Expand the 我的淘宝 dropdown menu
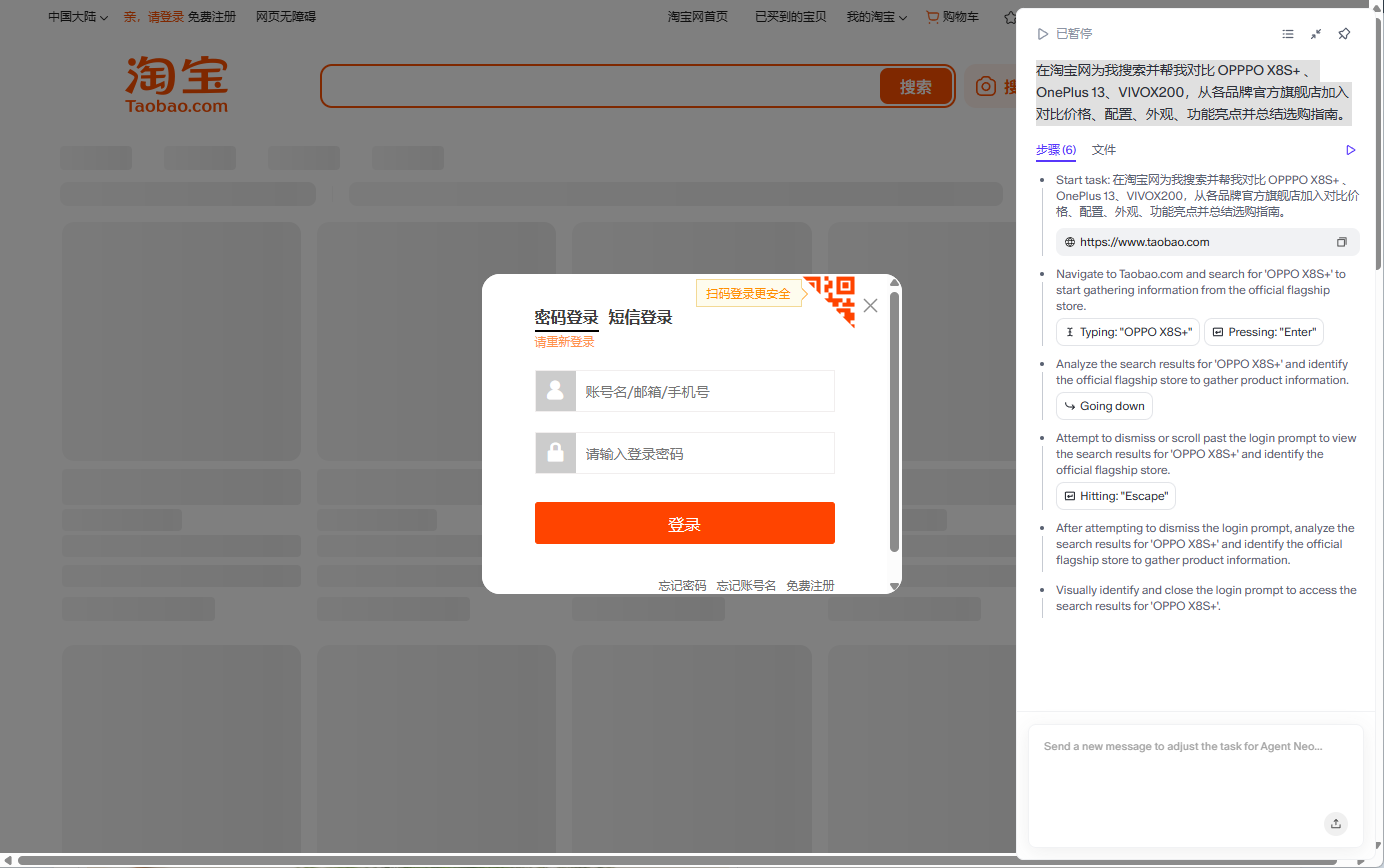This screenshot has width=1384, height=868. tap(876, 17)
